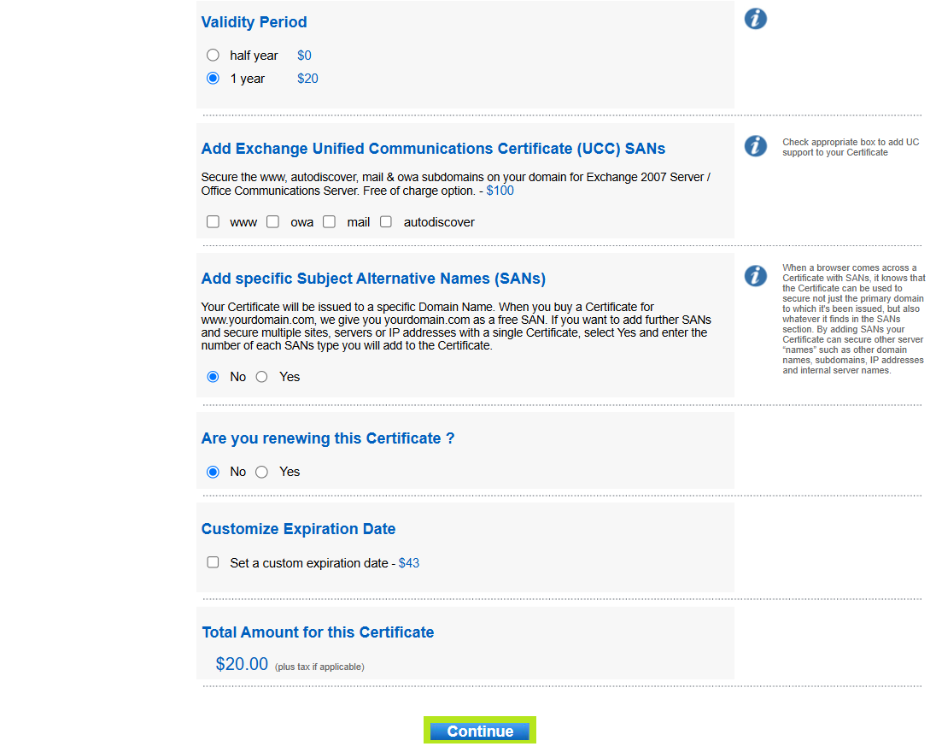Choose No for adding specific SANs
936x744 pixels.
coord(213,377)
